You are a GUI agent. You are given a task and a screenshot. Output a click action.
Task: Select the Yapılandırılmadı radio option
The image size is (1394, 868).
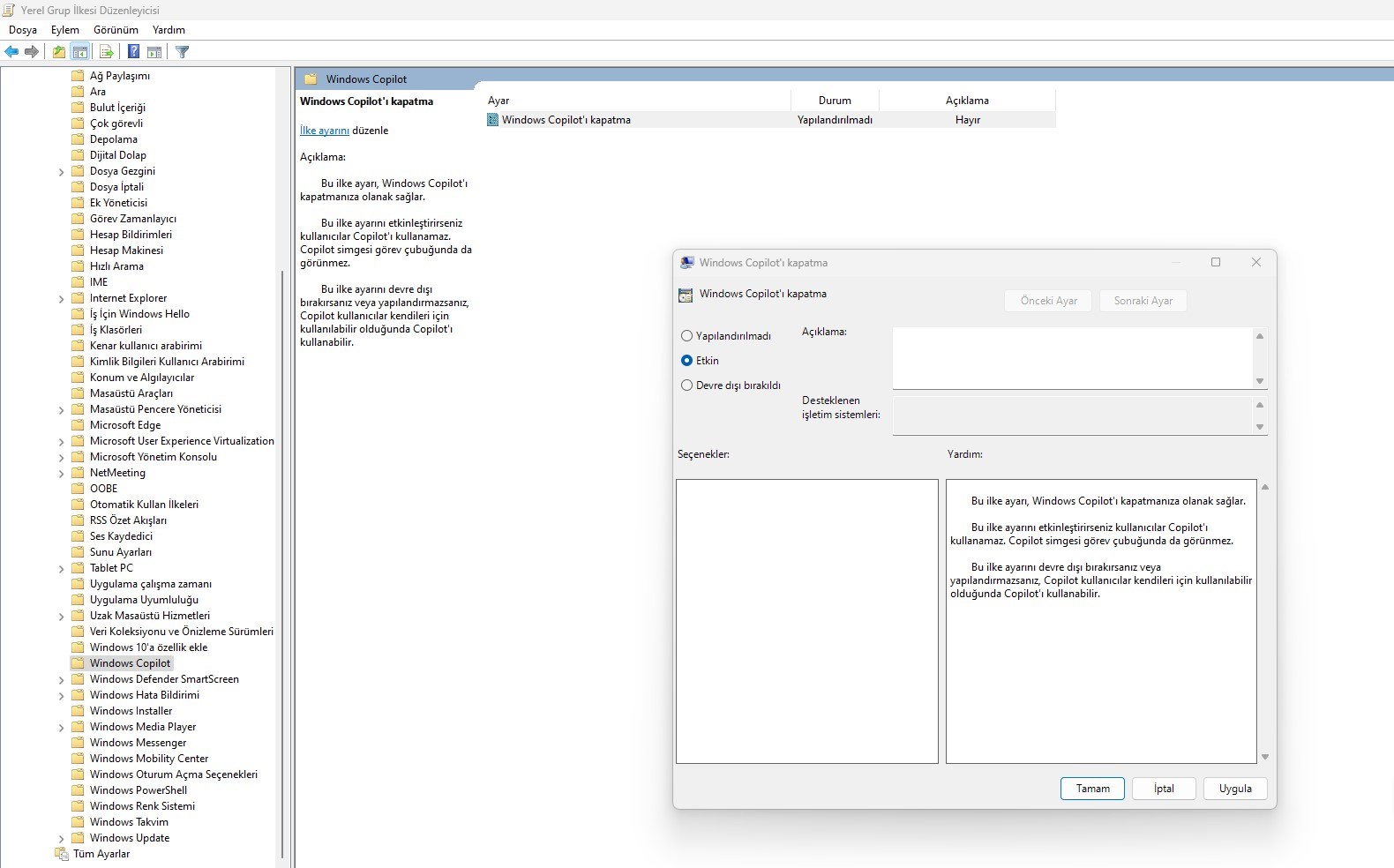point(686,336)
